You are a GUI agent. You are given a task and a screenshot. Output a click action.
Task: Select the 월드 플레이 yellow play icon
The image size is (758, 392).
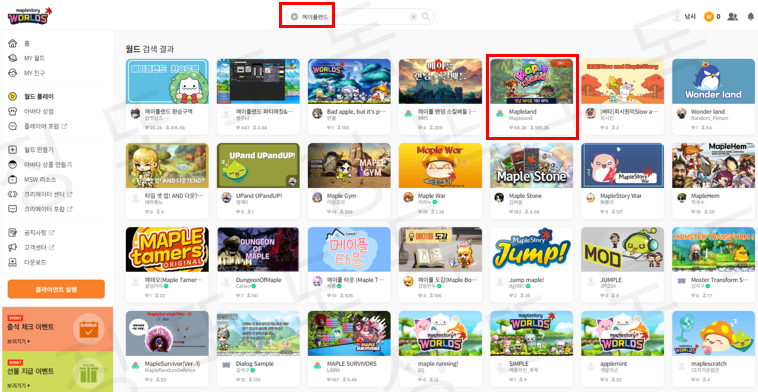click(13, 96)
